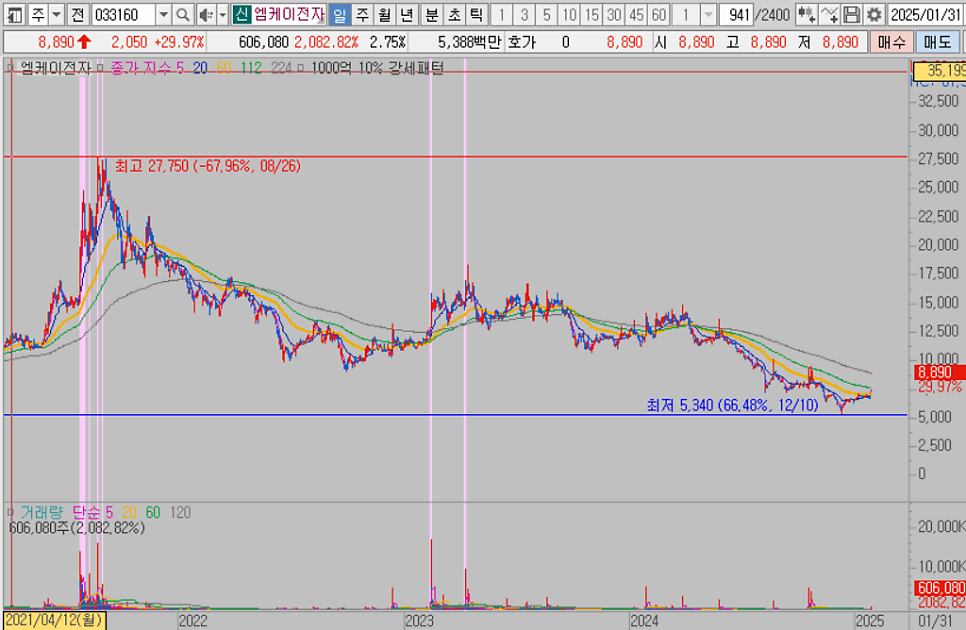This screenshot has height=630, width=966.
Task: Click red 606,080 volume tag on axis
Action: (x=940, y=588)
